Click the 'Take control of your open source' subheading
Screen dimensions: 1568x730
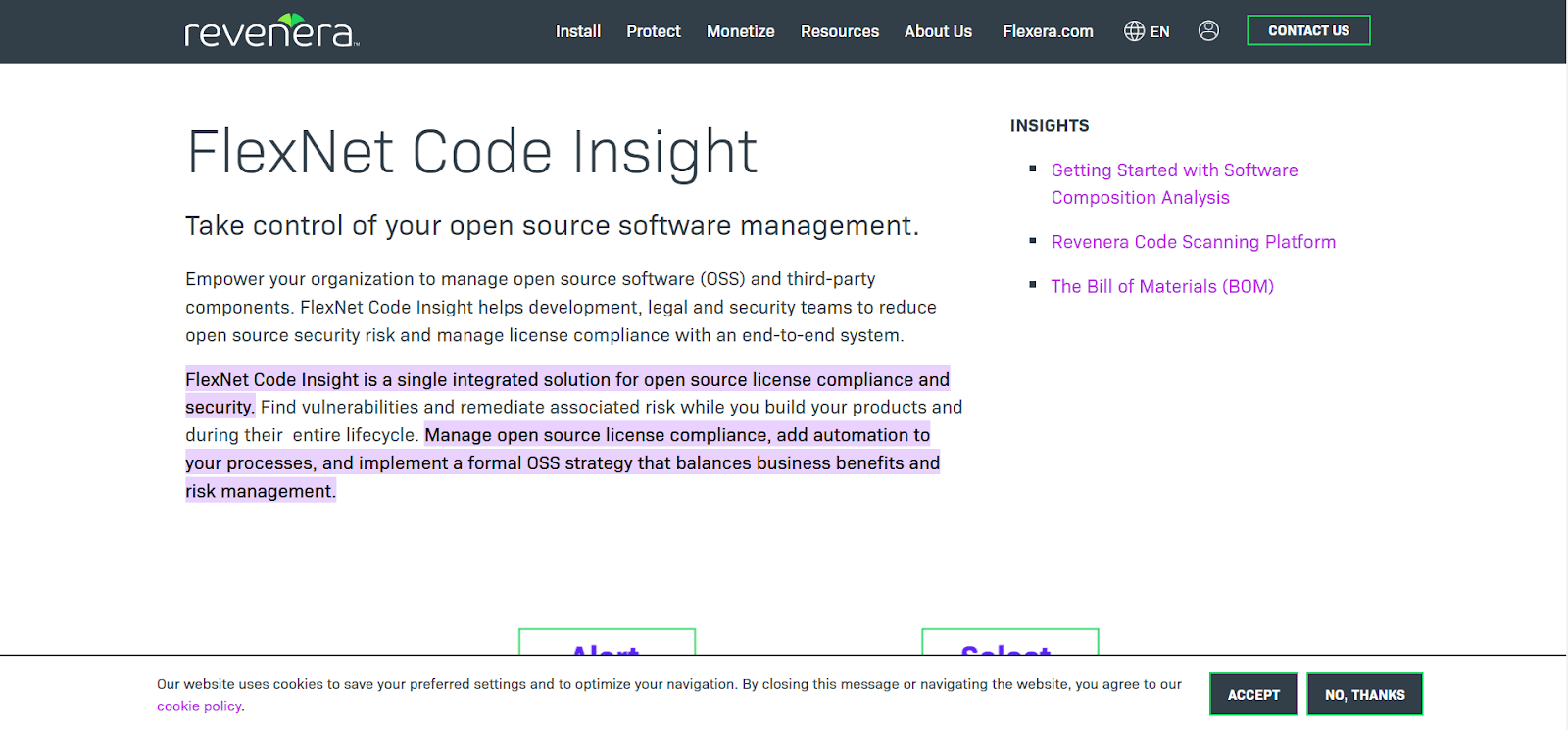pyautogui.click(x=552, y=225)
